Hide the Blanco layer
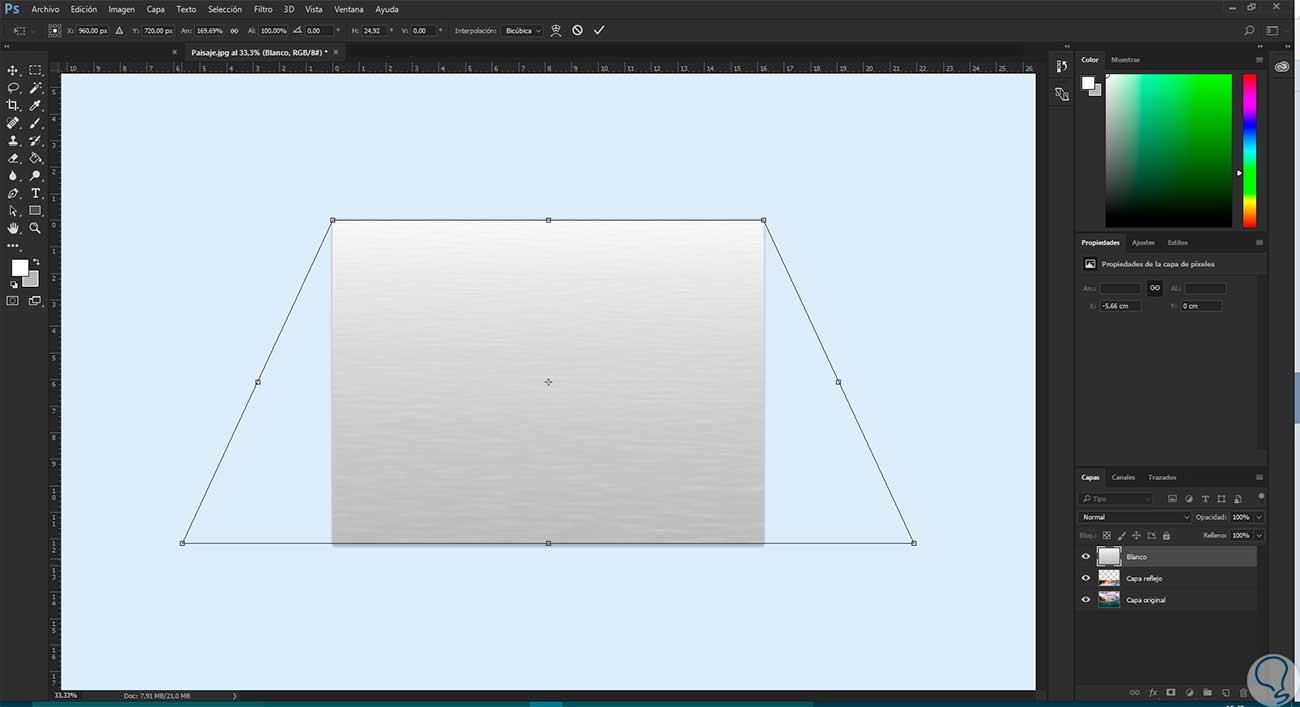Screen dimensions: 1300x707 tap(1086, 557)
